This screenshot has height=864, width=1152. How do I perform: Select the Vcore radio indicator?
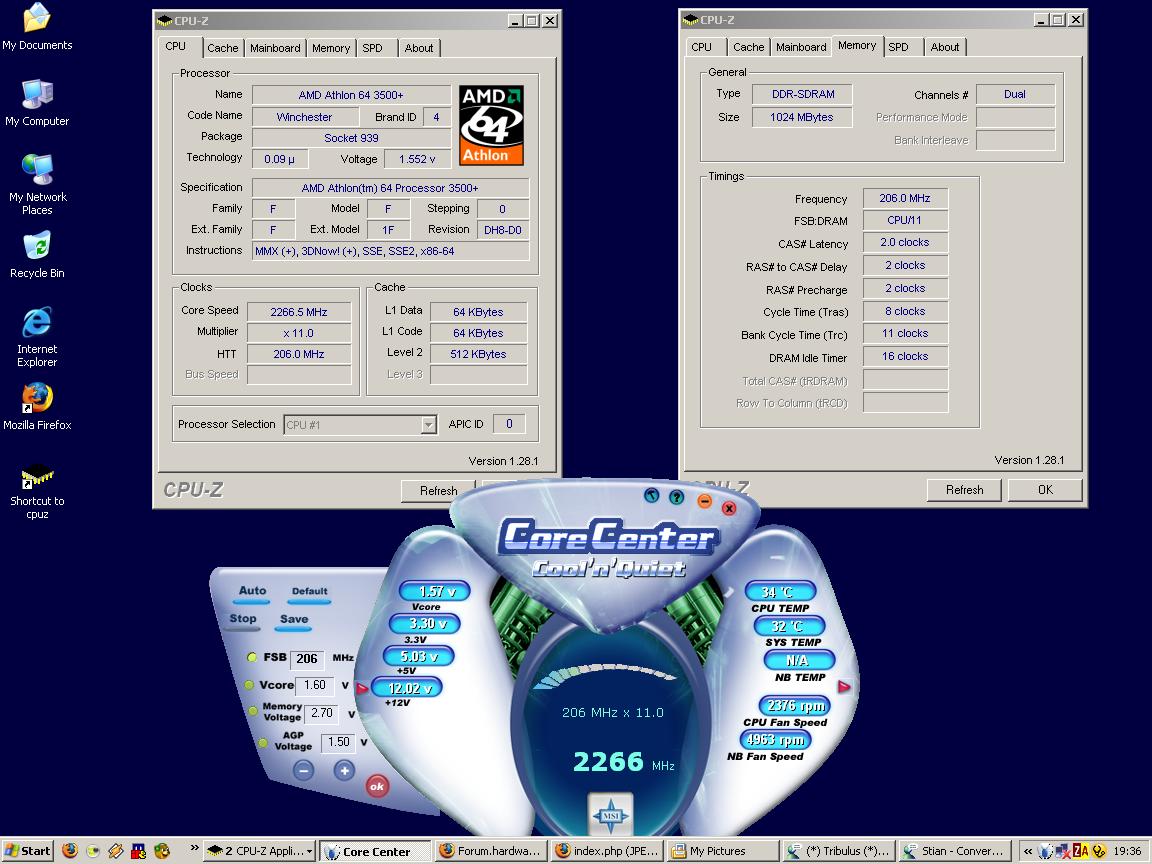pyautogui.click(x=249, y=685)
